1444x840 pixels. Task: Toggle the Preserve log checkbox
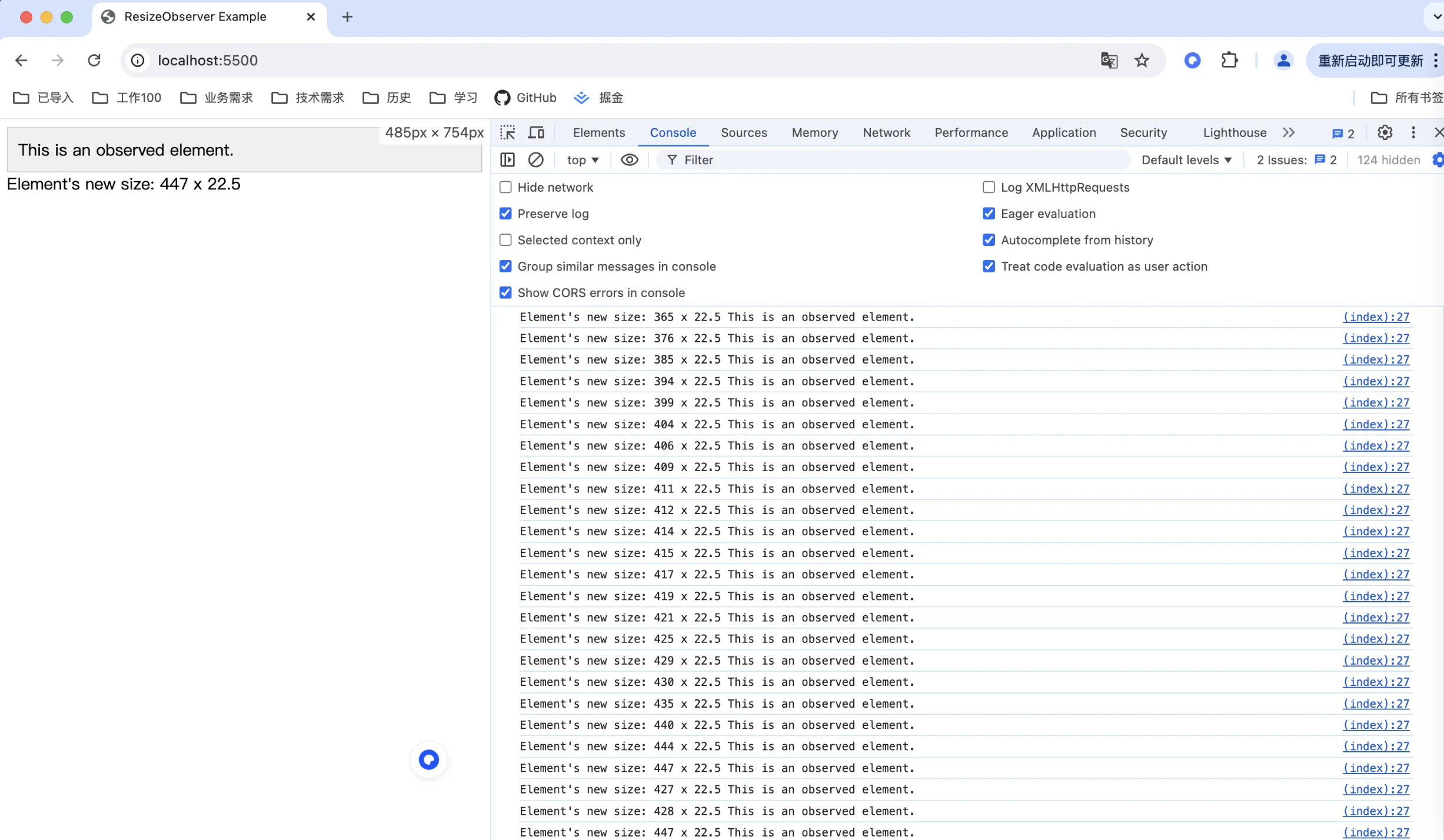pyautogui.click(x=505, y=213)
